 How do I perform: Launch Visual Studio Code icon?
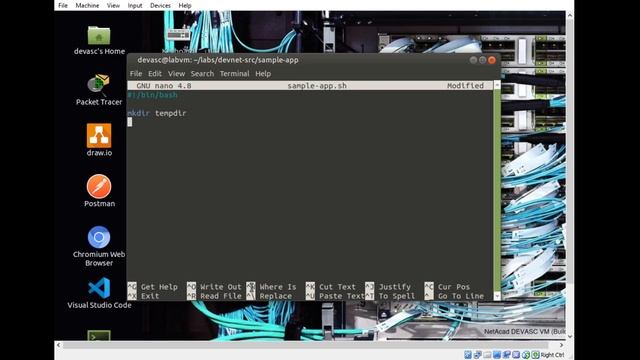[x=99, y=288]
